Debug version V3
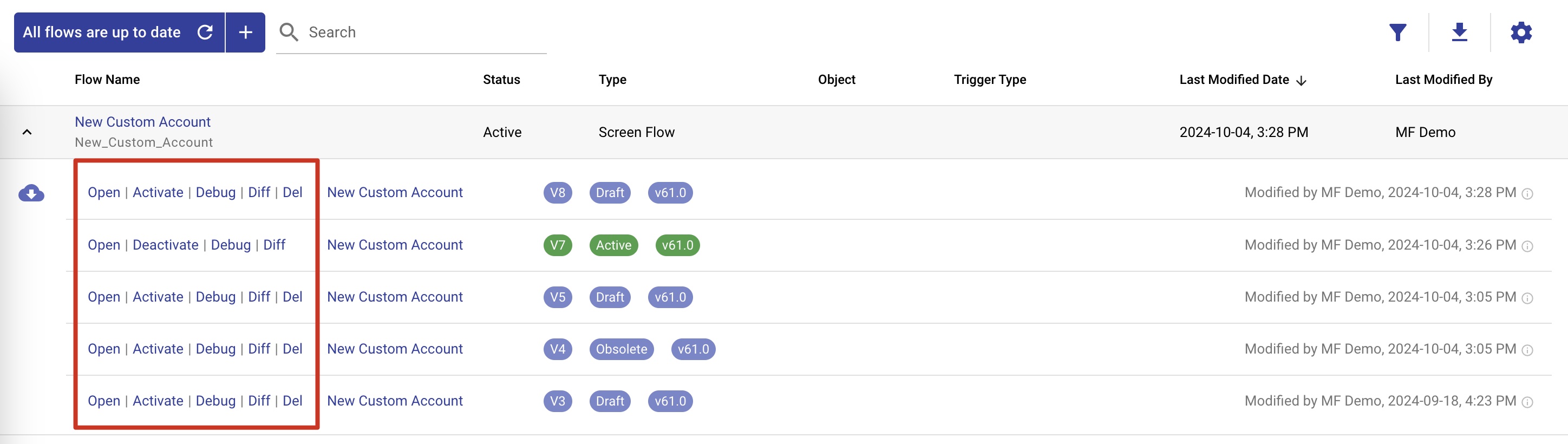The height and width of the screenshot is (444, 1568). (215, 401)
